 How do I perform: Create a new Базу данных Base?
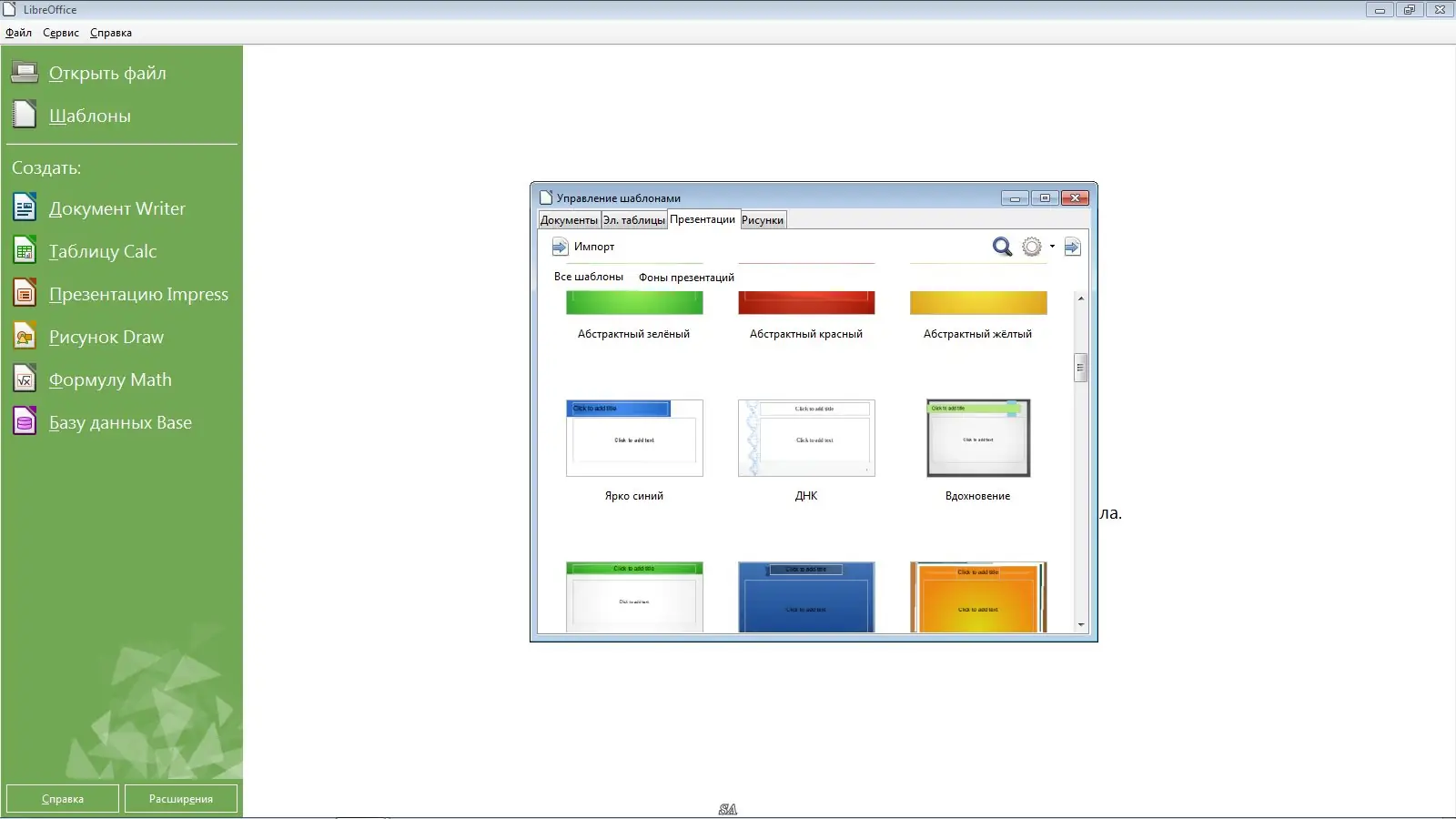coord(120,422)
